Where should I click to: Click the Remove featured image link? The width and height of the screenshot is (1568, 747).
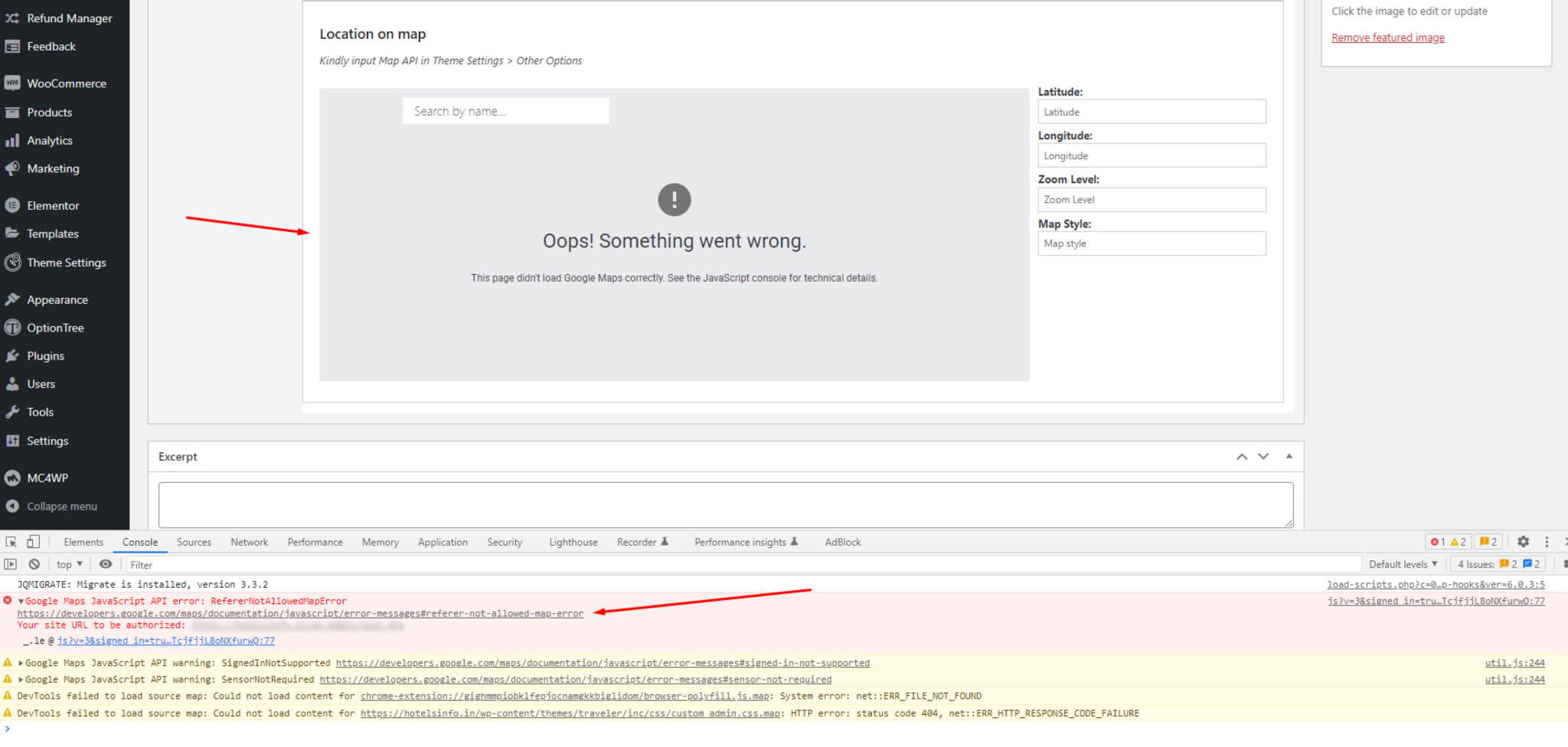click(1387, 38)
